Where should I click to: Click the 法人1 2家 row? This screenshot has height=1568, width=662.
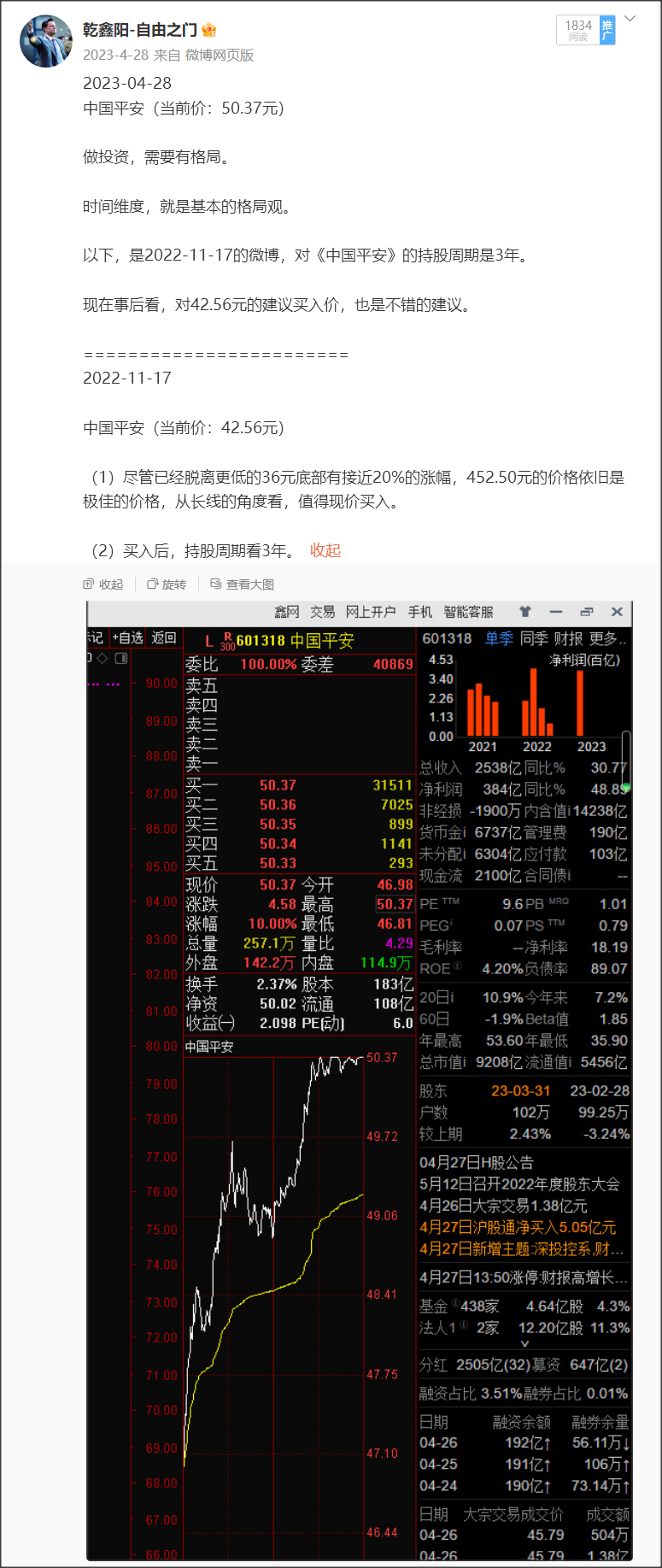coord(524,1328)
